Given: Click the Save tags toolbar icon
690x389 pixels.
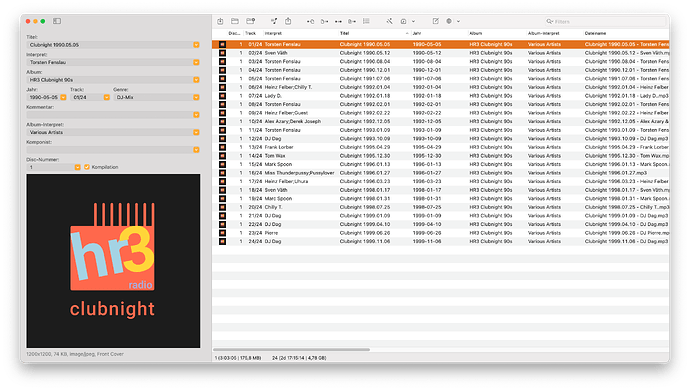Looking at the screenshot, I should [220, 21].
